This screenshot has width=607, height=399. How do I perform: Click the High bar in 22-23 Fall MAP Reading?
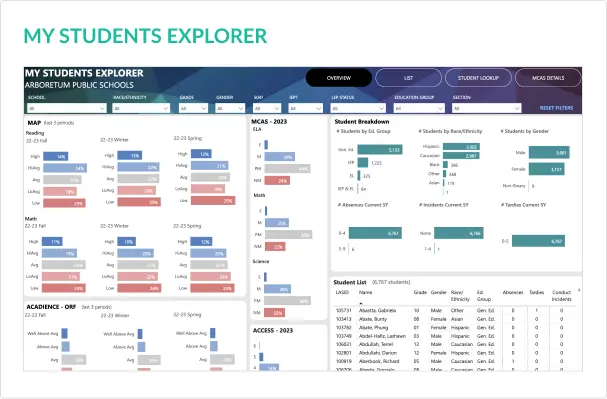click(x=56, y=156)
